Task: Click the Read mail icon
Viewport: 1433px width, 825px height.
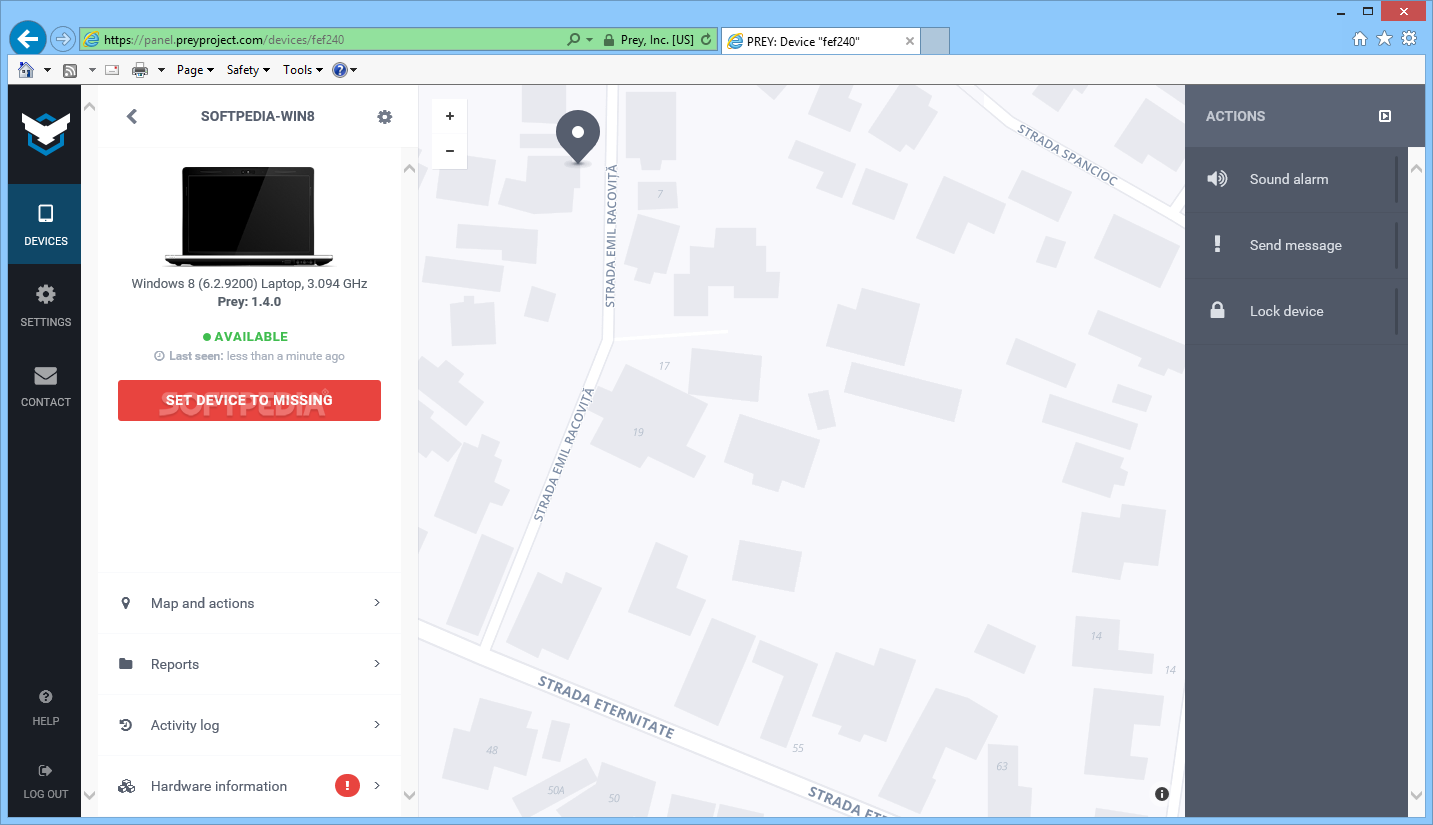Action: pos(112,70)
